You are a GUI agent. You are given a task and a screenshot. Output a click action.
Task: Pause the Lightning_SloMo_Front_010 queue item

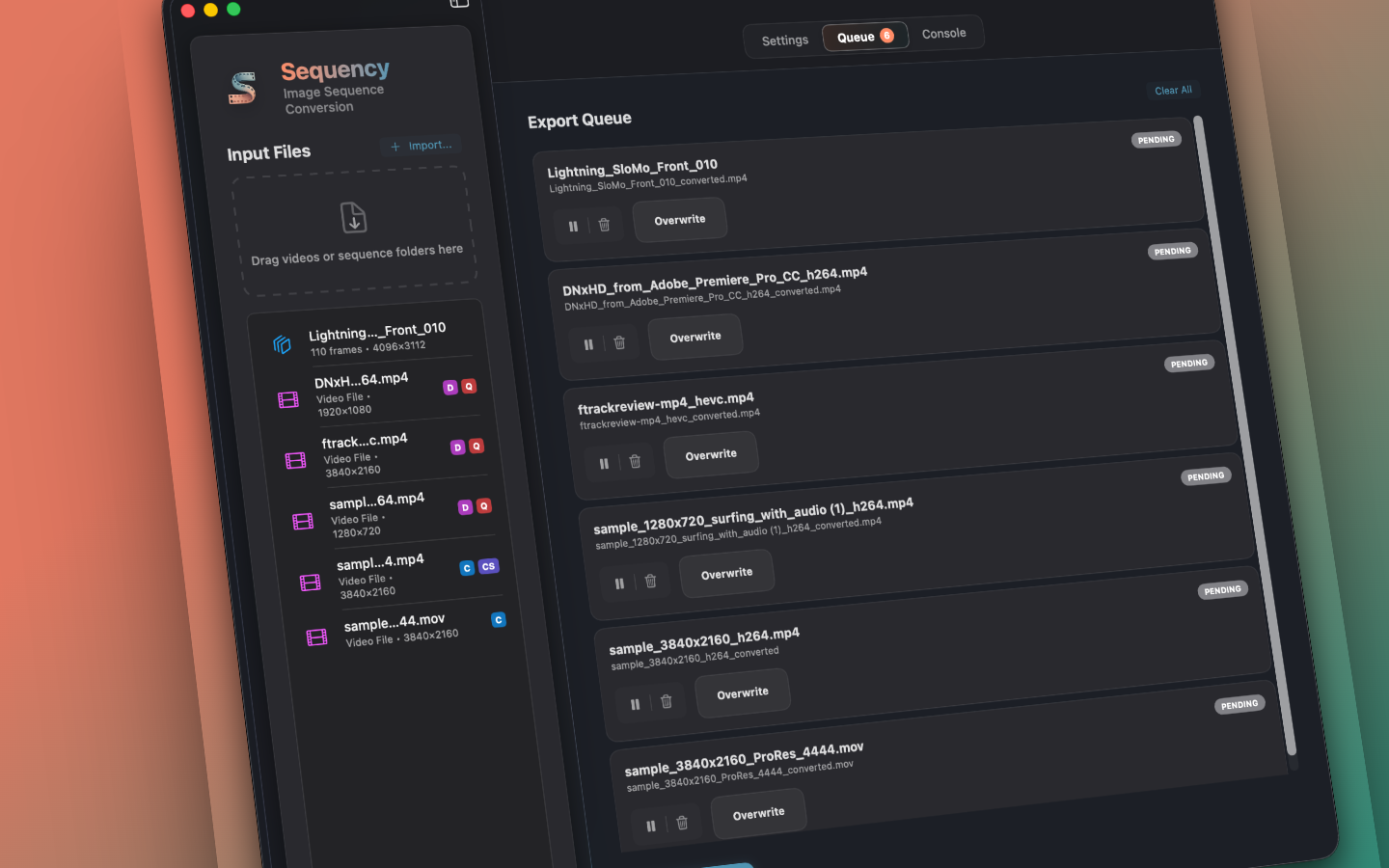(x=573, y=227)
